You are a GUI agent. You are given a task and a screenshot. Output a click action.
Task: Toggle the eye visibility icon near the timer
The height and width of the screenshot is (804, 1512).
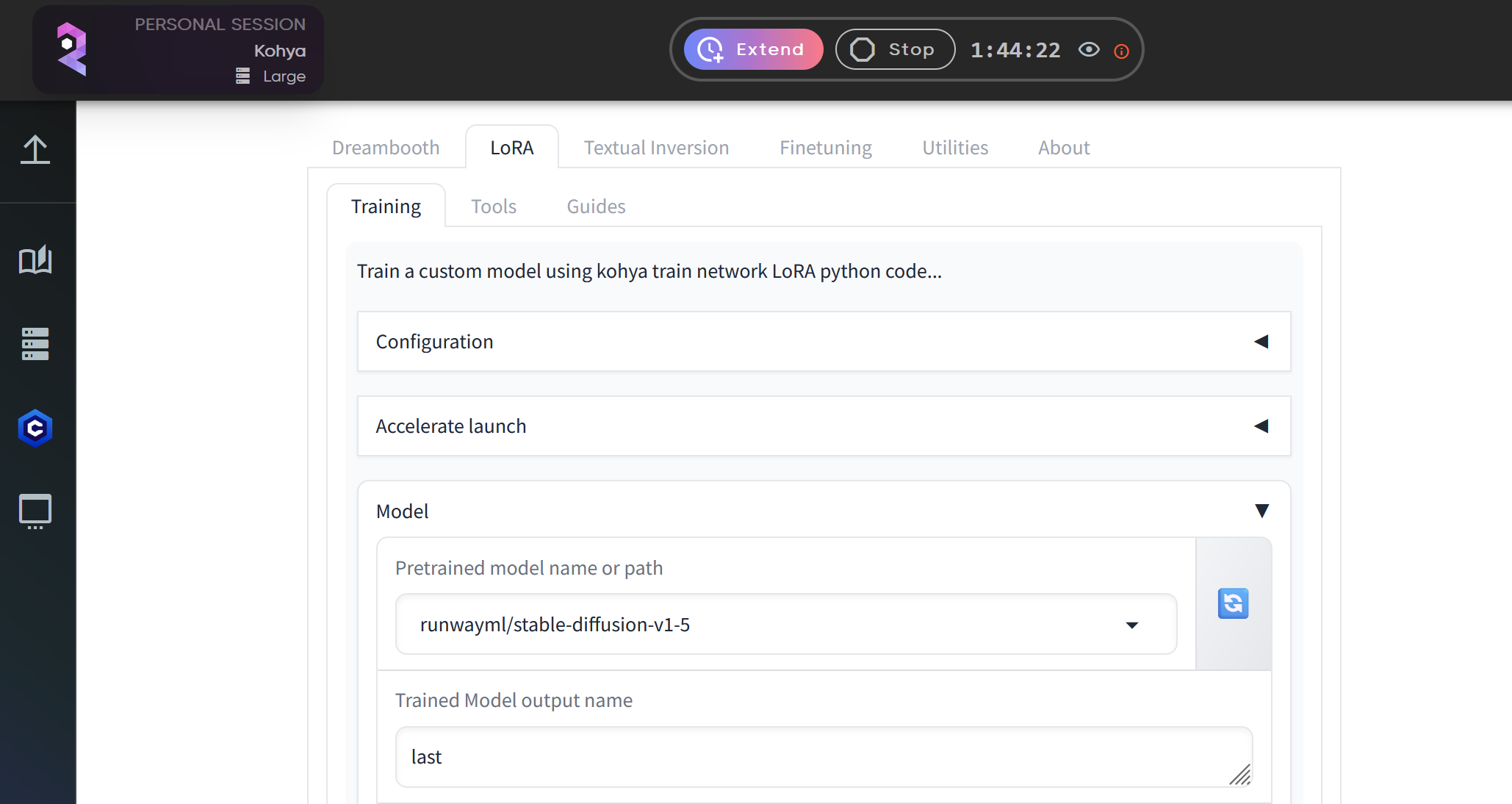[x=1088, y=49]
